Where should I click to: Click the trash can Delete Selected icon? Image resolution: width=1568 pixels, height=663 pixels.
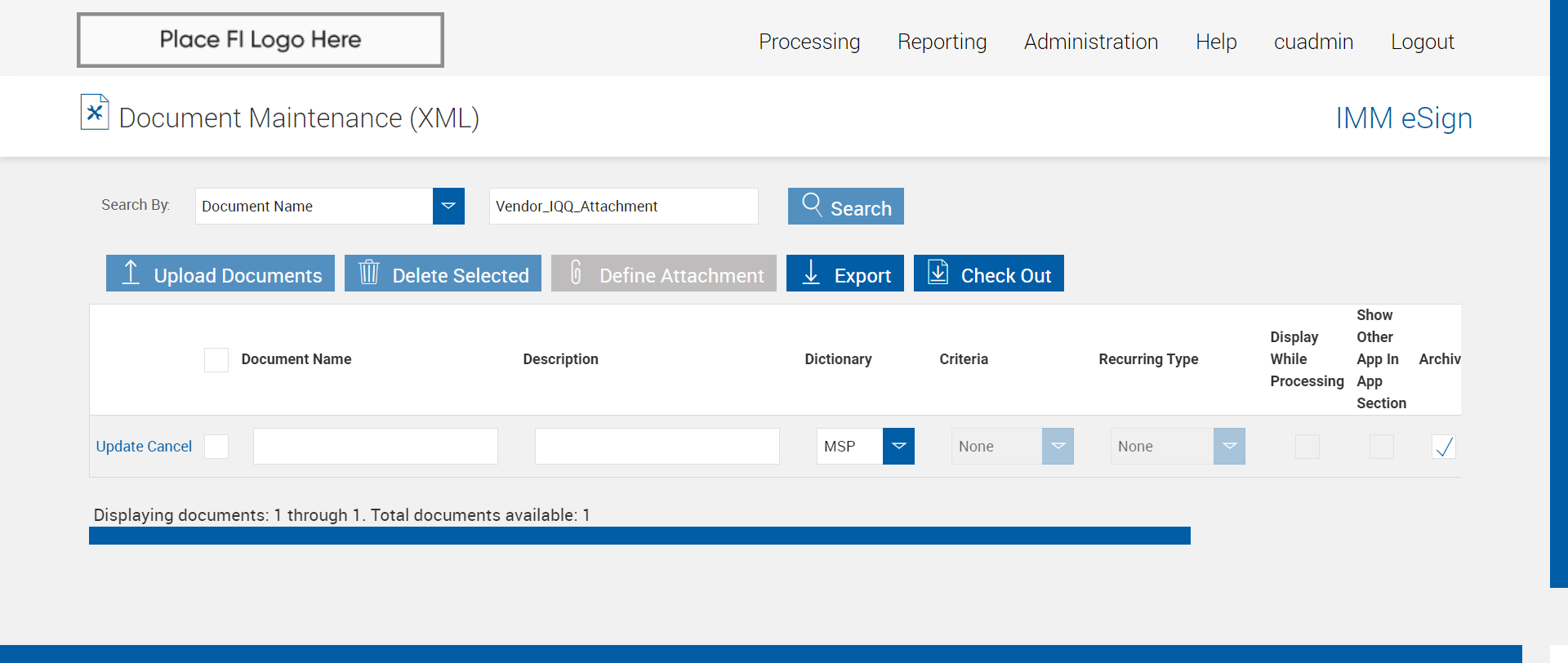pos(369,272)
